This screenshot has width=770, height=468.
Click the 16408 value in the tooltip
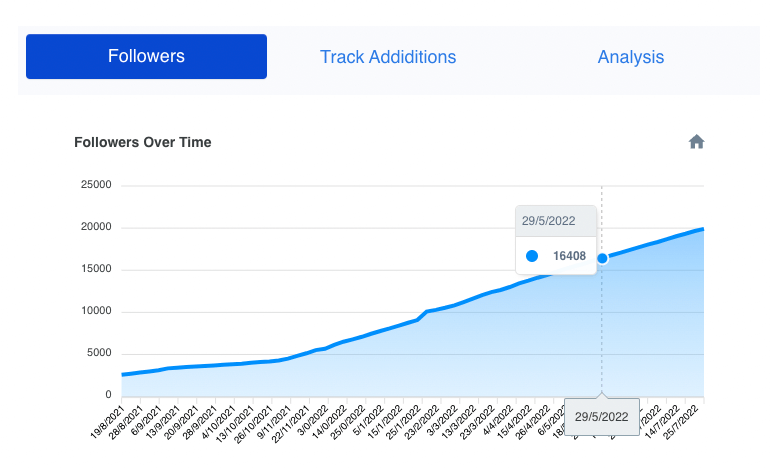tap(569, 256)
